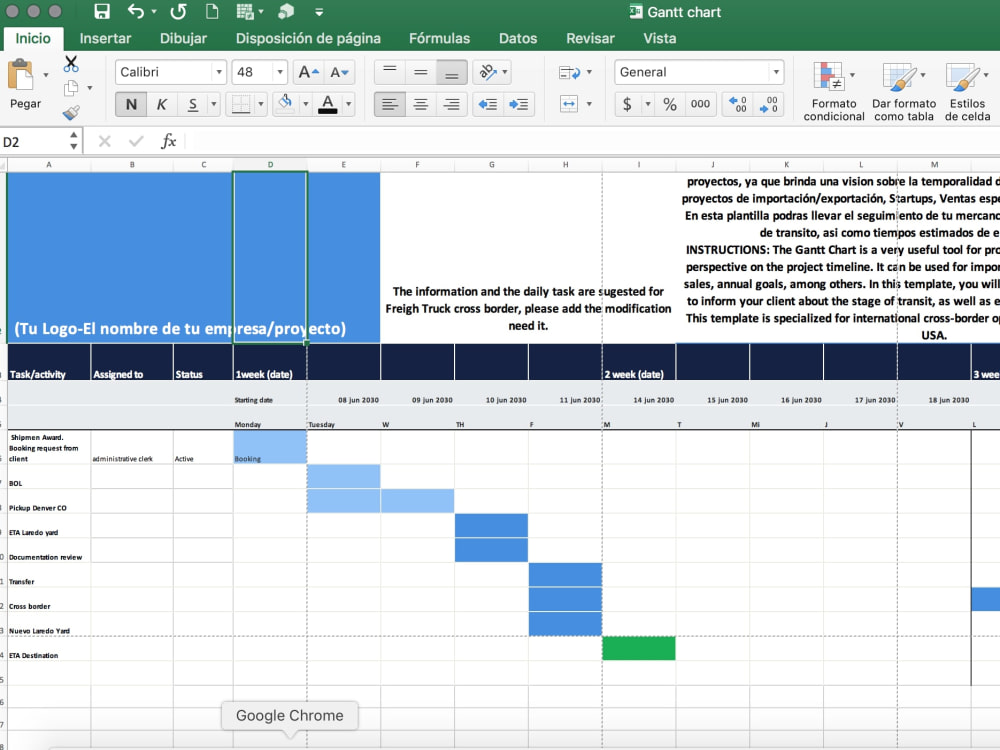Open the font size 48 dropdown

click(279, 72)
